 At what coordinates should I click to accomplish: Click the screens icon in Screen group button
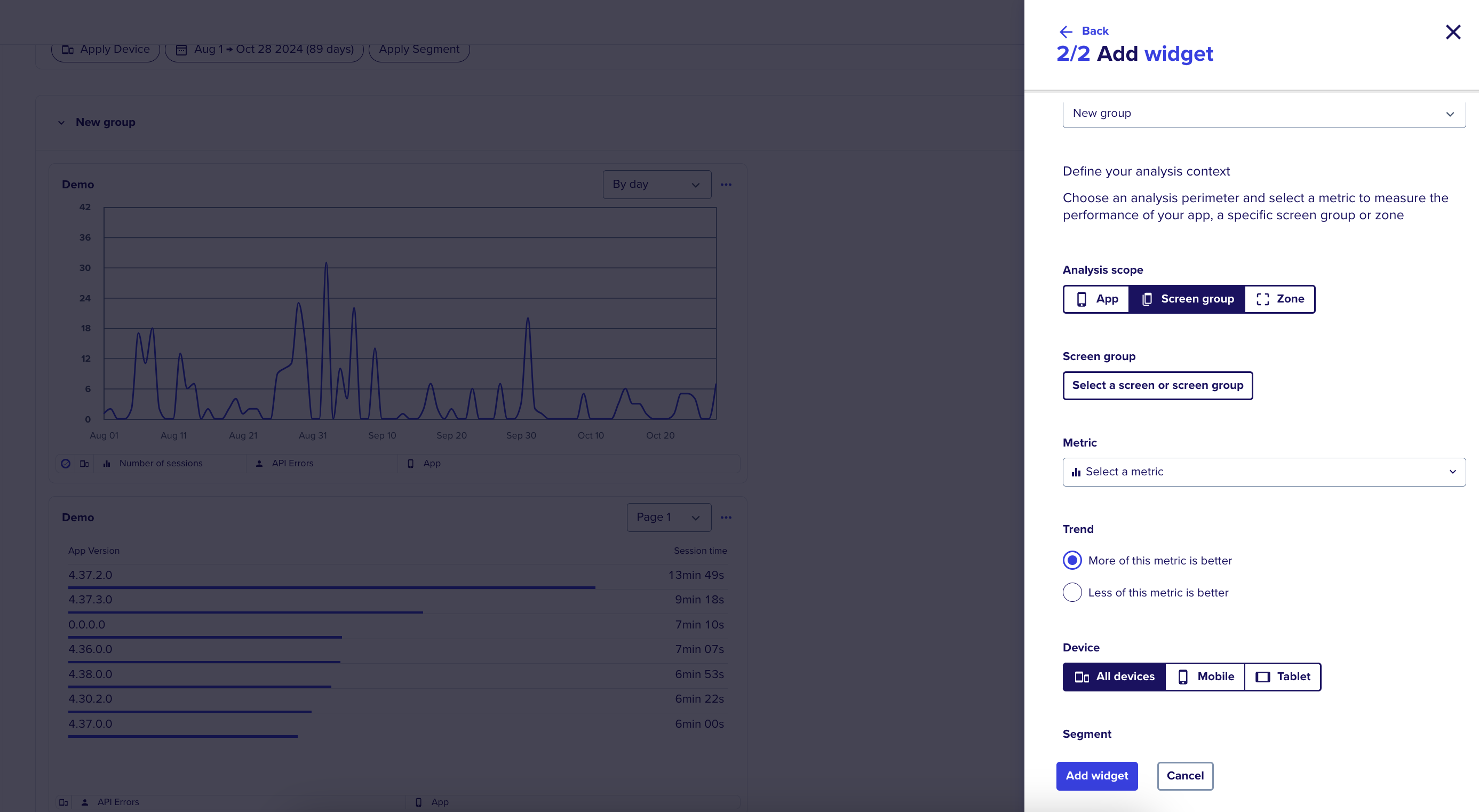[x=1147, y=299]
